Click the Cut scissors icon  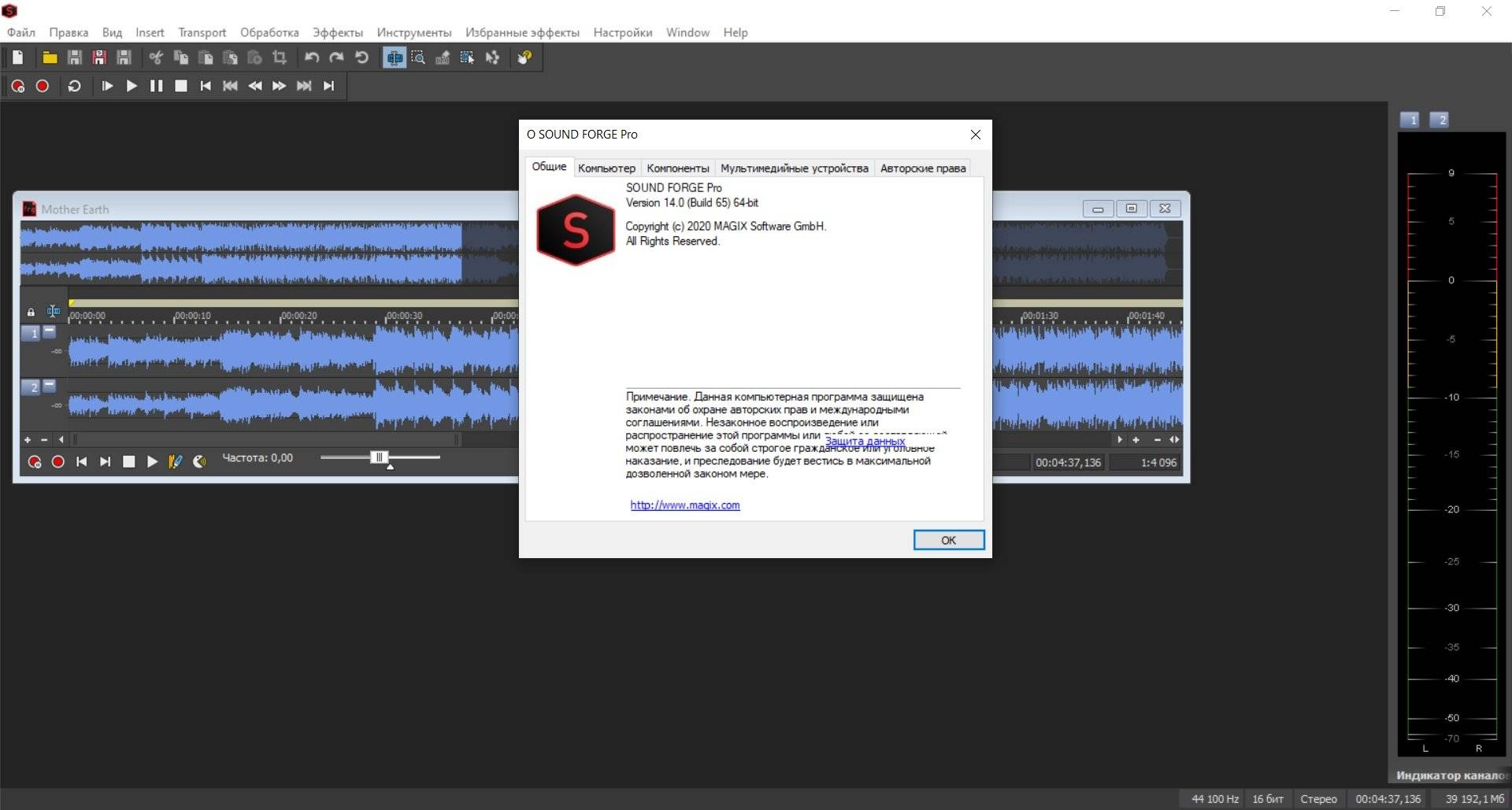pos(156,57)
